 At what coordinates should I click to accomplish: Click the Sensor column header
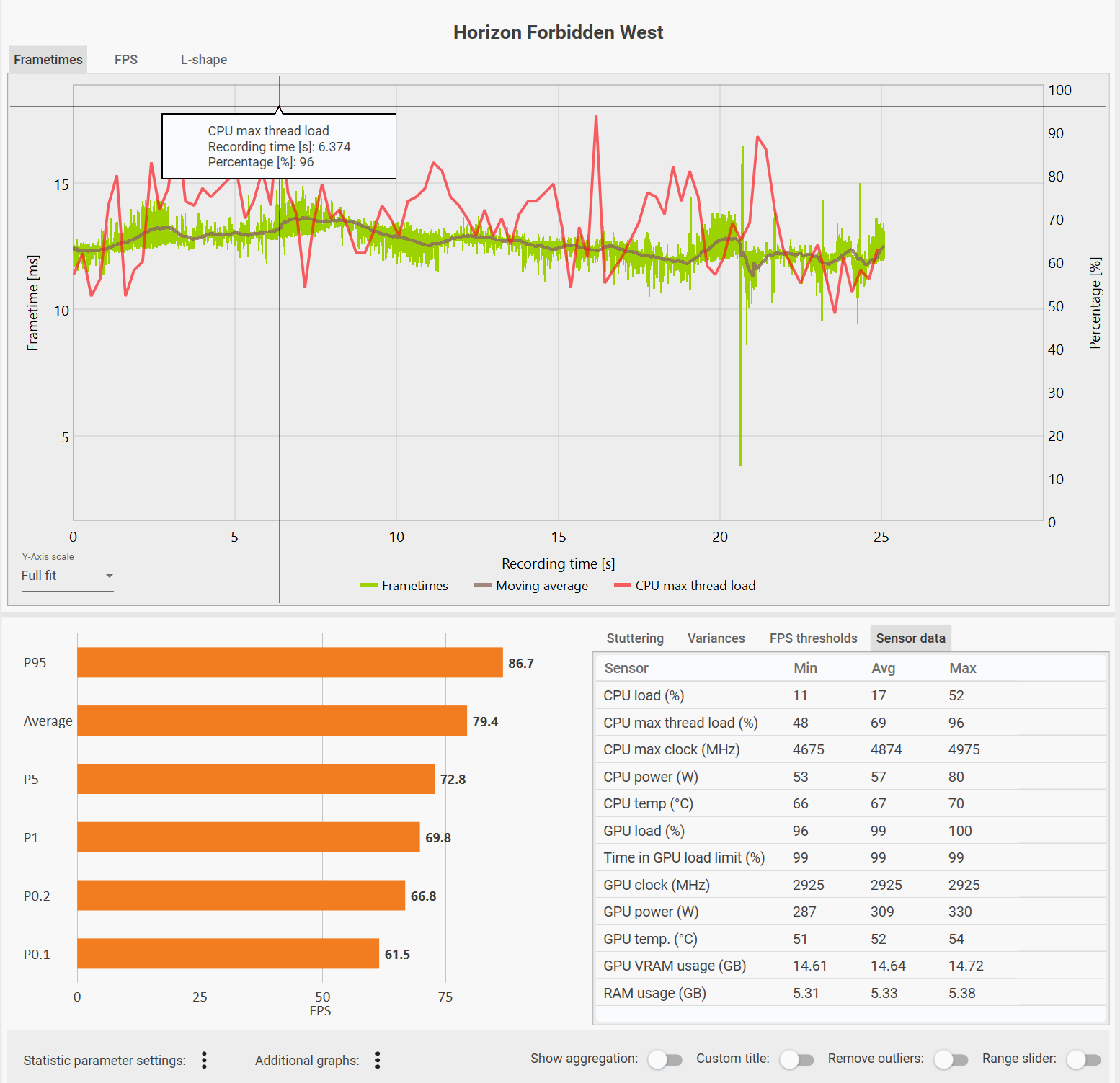pos(626,668)
